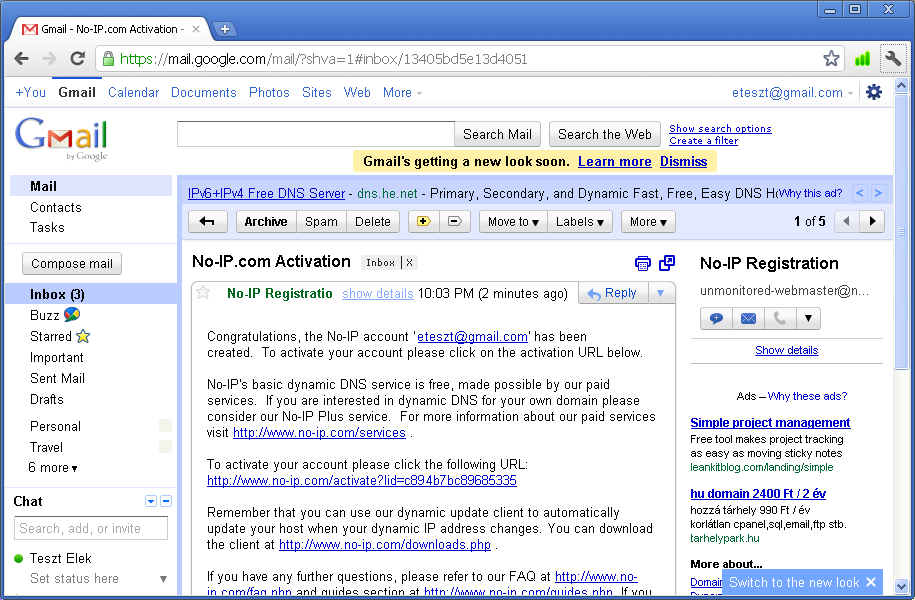Image resolution: width=915 pixels, height=600 pixels.
Task: Open Inbox (3) folder
Action: coord(57,294)
